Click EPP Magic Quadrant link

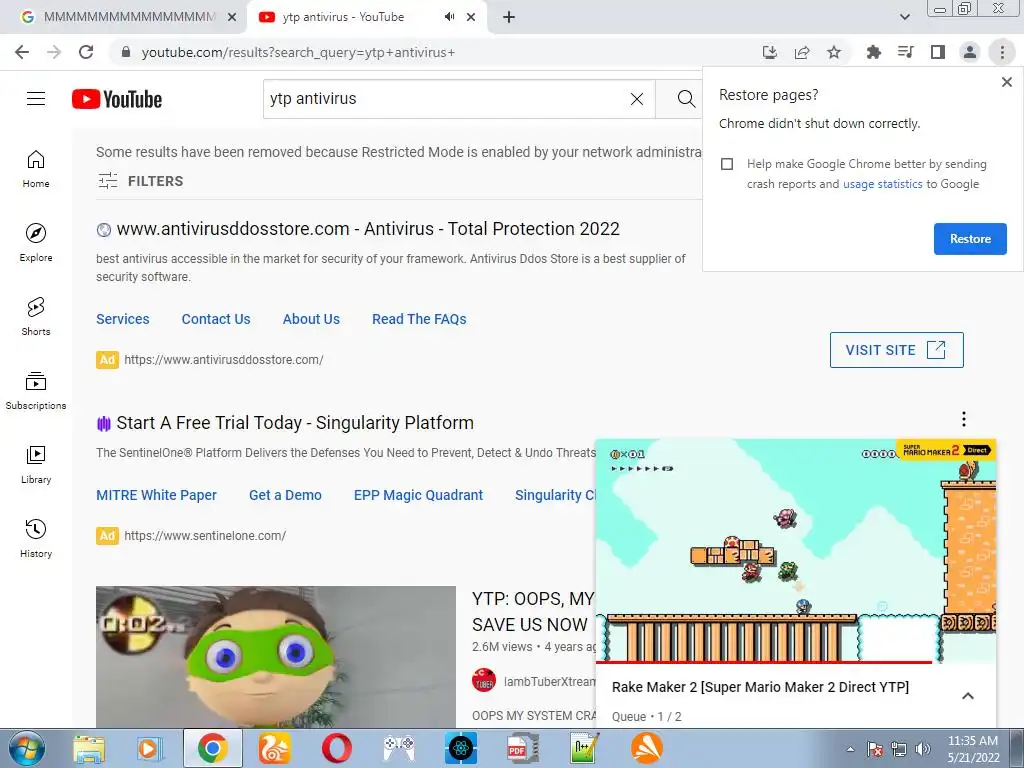click(x=418, y=496)
